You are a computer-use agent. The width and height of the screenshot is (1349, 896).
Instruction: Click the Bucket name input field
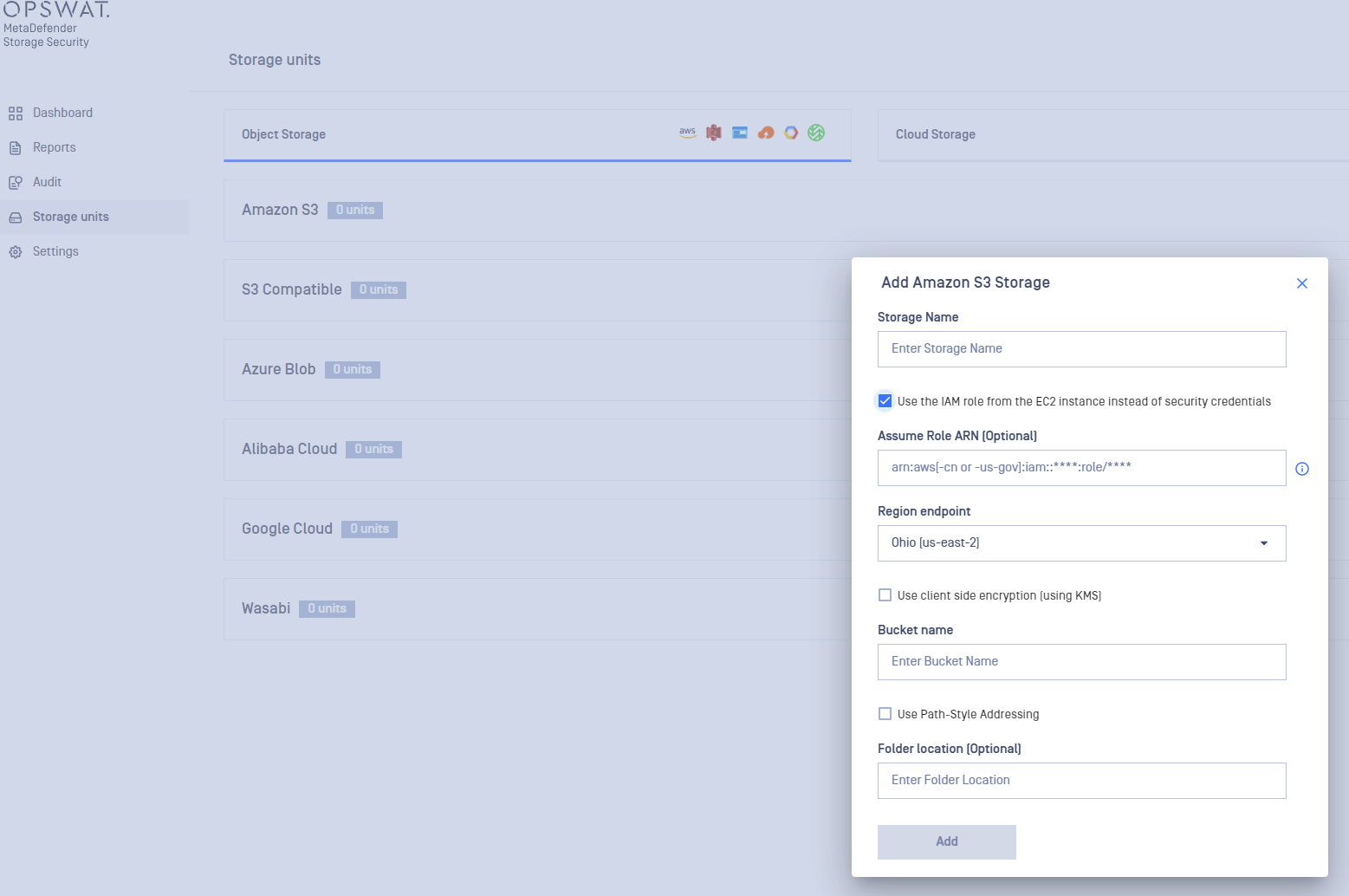pos(1082,662)
